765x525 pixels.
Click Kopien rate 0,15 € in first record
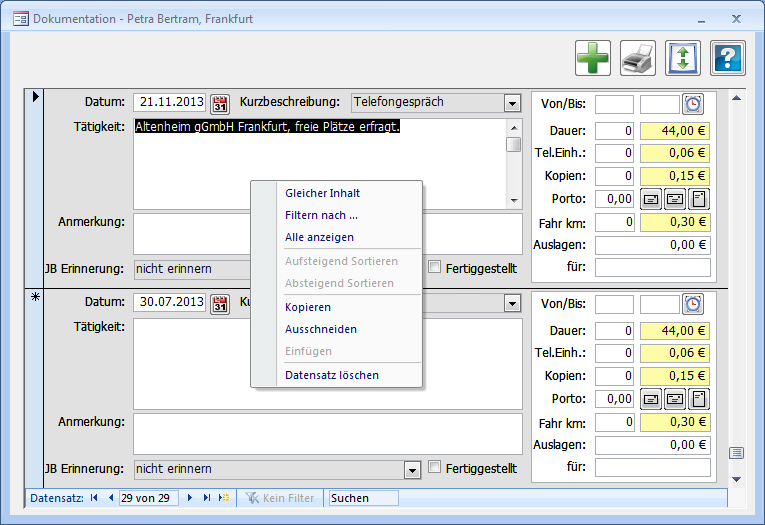click(675, 176)
